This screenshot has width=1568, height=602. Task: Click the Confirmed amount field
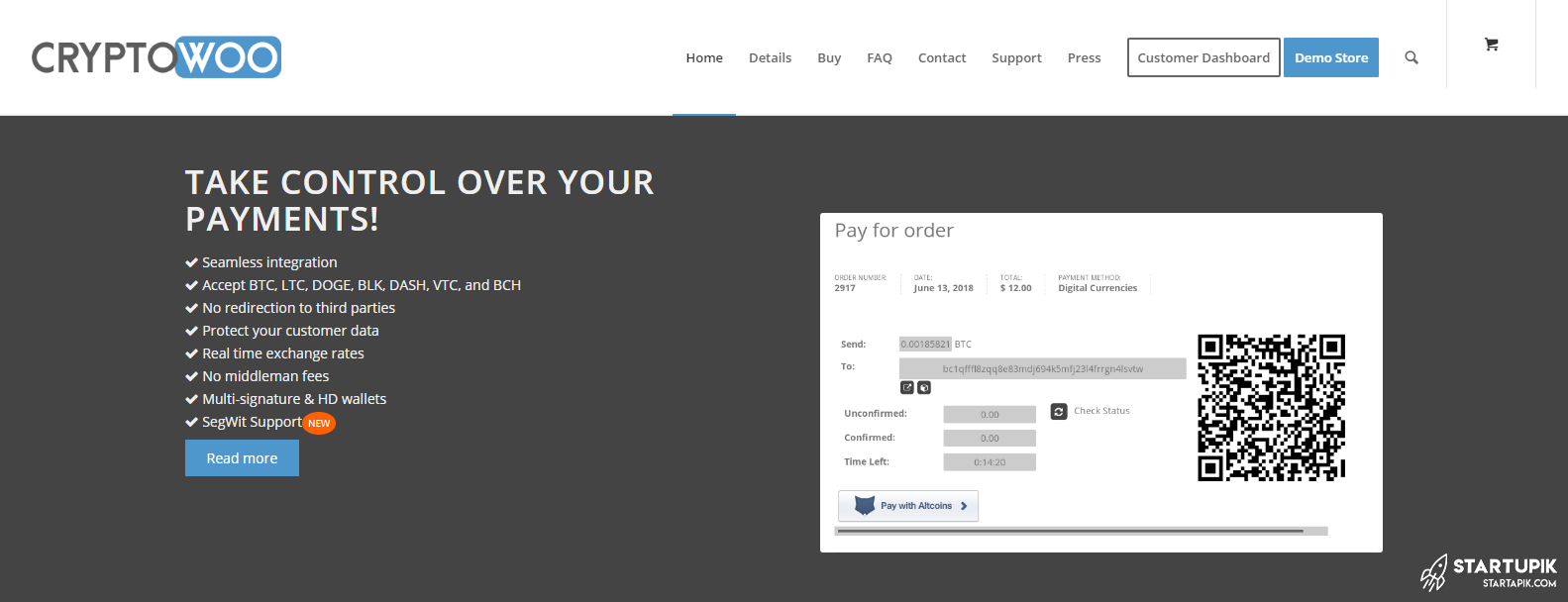[990, 439]
